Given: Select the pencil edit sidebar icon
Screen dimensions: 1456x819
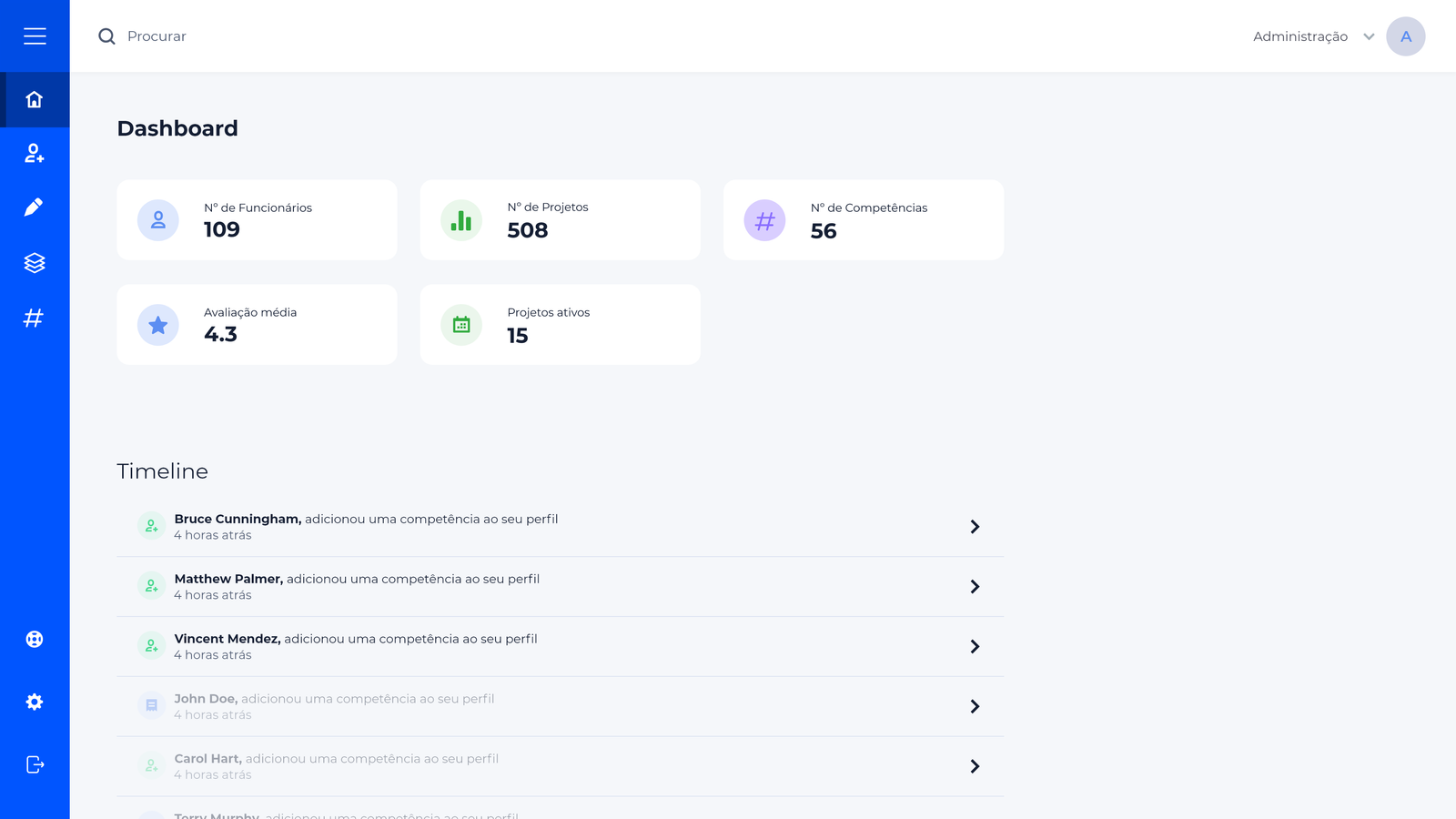Looking at the screenshot, I should [34, 207].
